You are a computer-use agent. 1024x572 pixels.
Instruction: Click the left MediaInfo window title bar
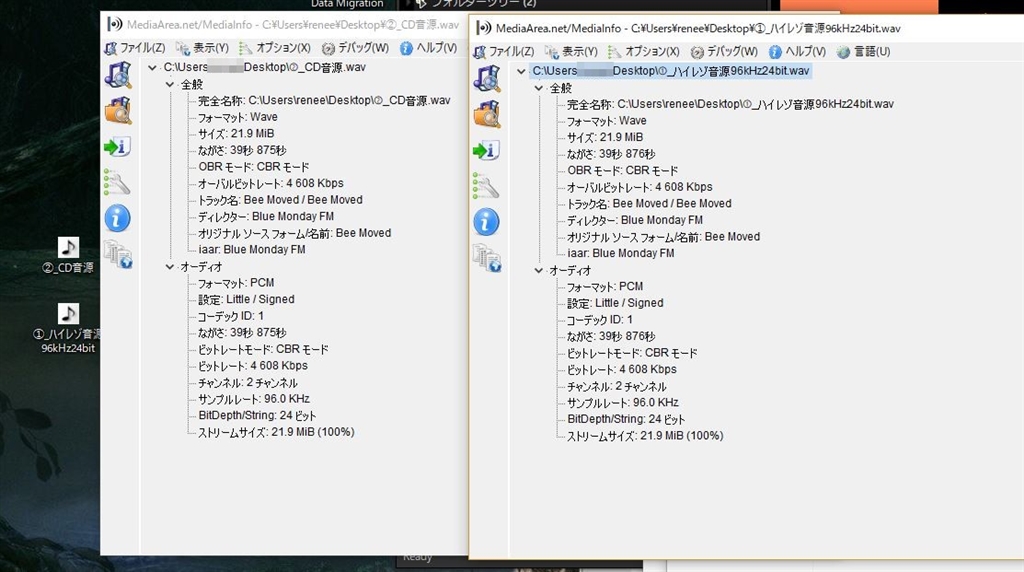point(284,24)
